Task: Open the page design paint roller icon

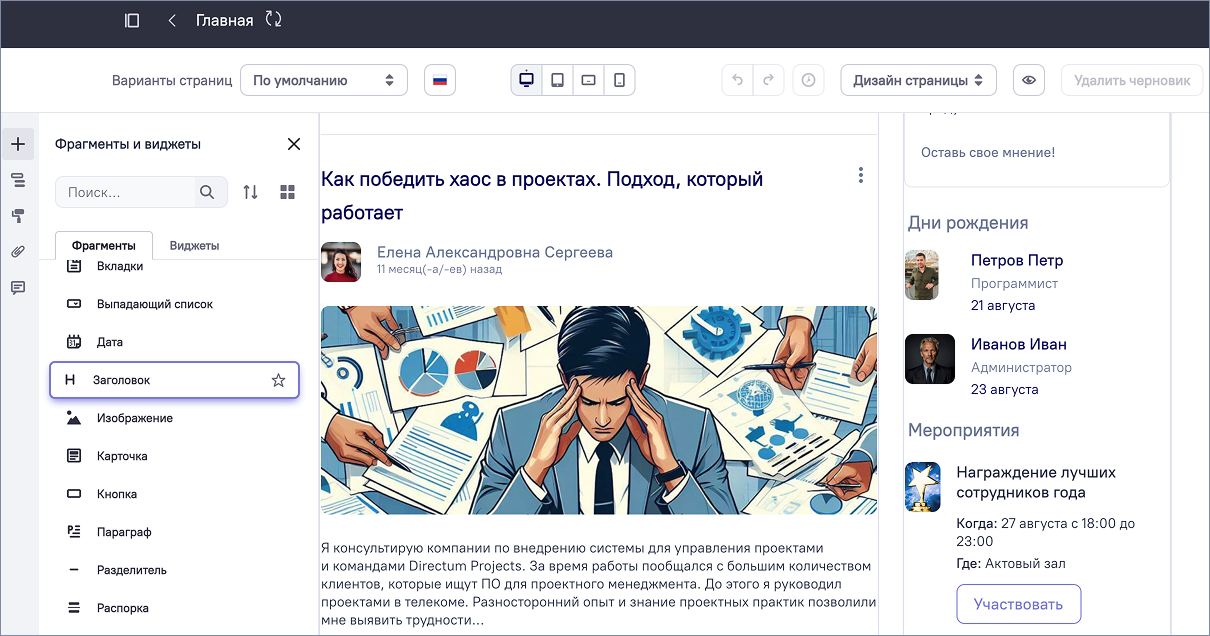Action: point(18,216)
